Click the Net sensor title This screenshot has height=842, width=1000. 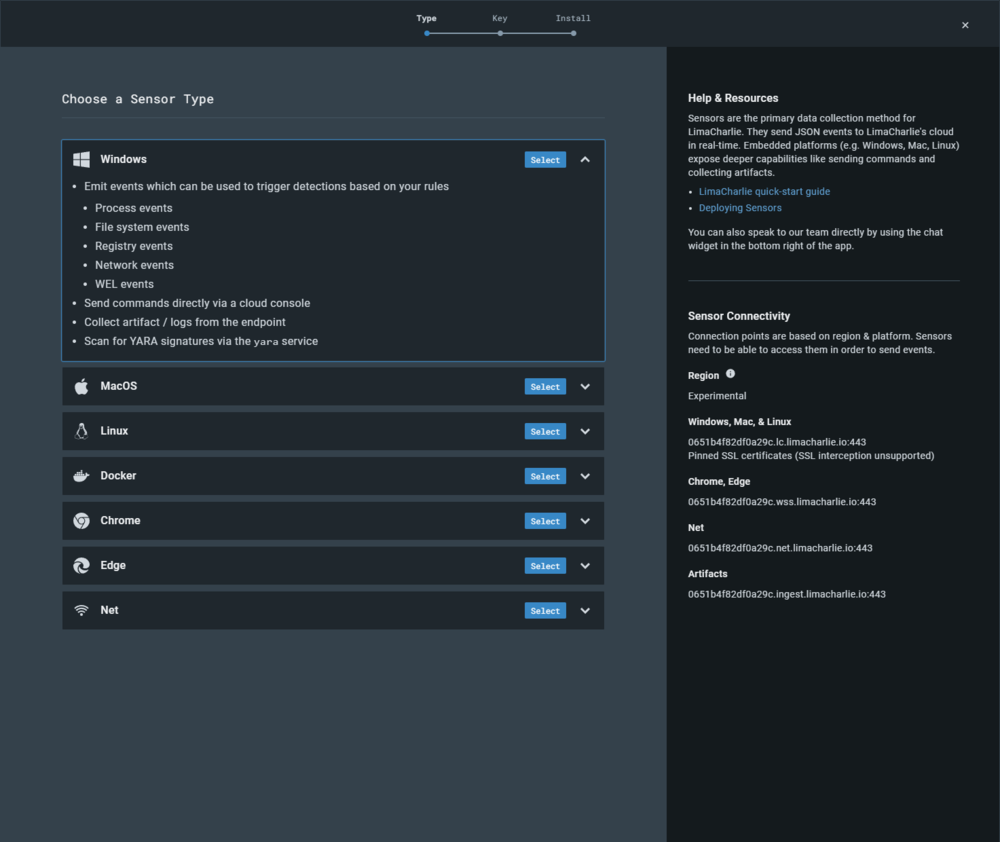tap(109, 610)
